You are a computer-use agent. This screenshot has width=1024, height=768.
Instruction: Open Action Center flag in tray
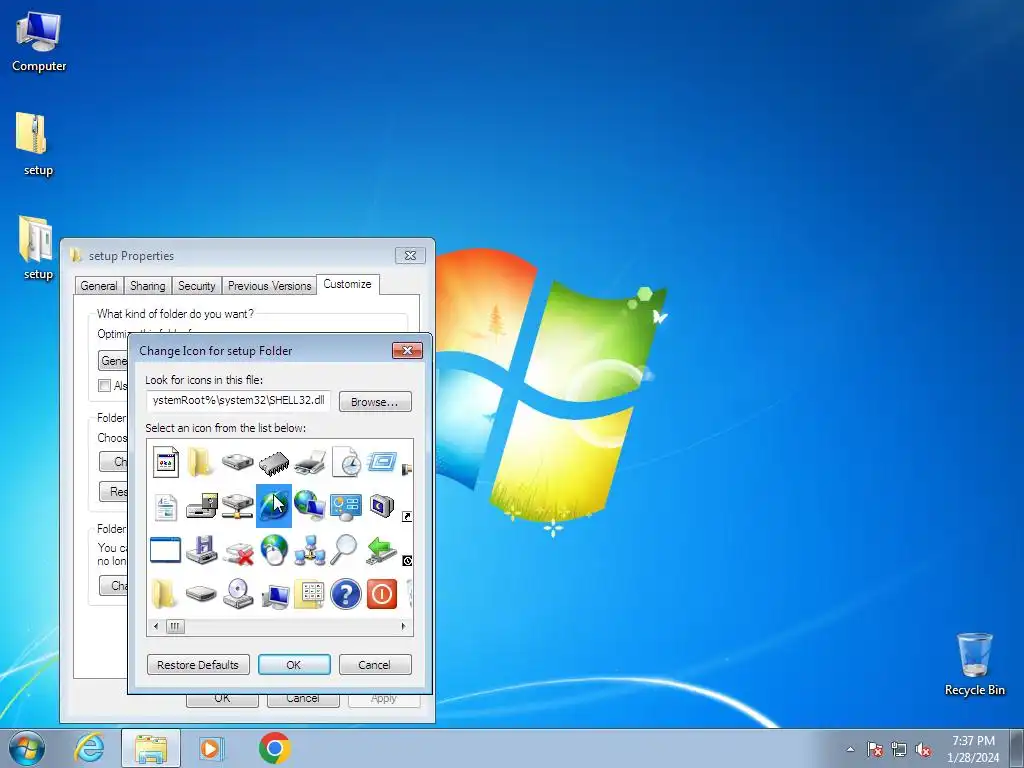click(x=875, y=749)
